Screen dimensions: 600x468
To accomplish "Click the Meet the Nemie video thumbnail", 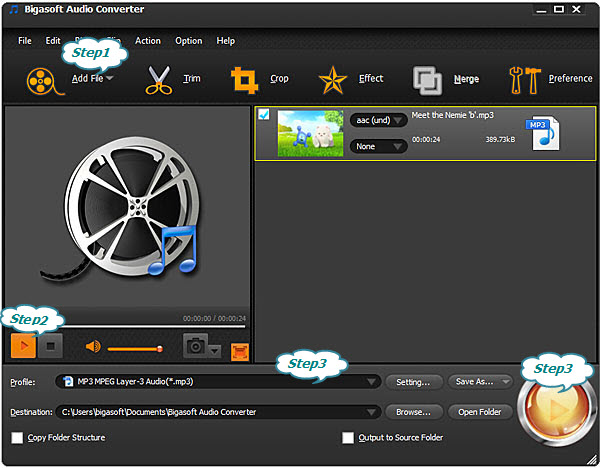I will [310, 133].
